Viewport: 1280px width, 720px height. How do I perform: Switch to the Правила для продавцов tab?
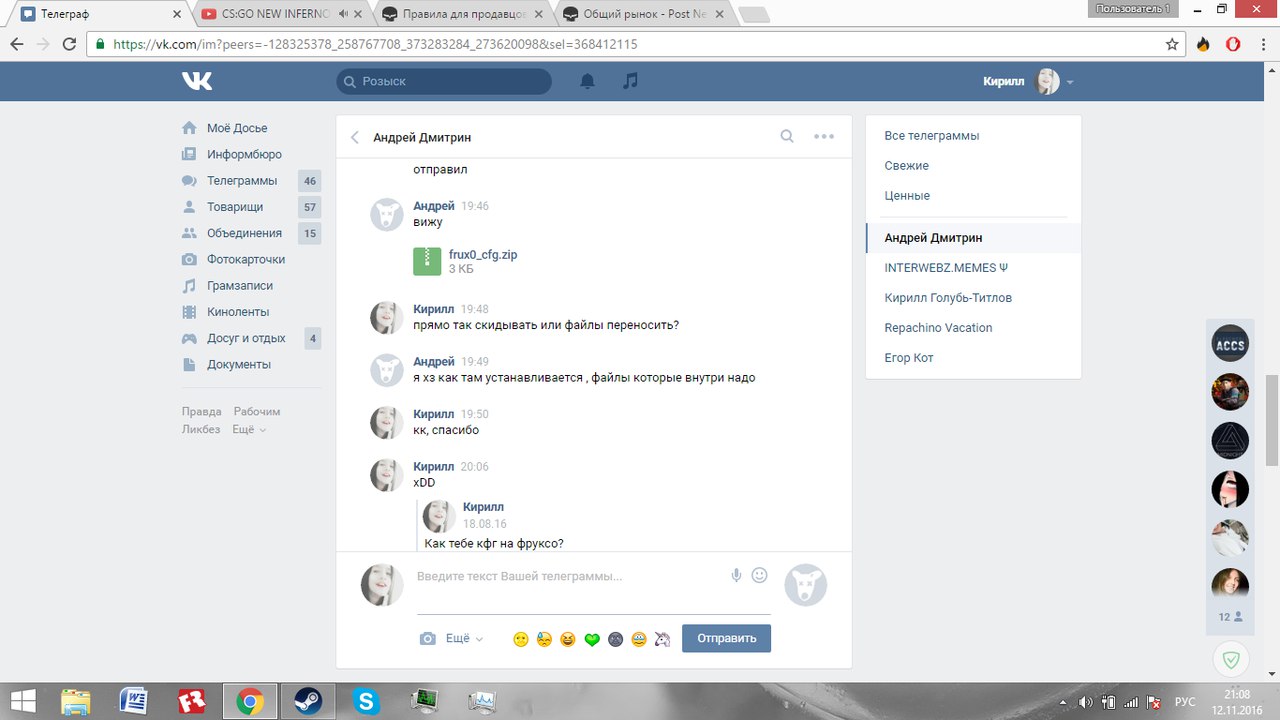[462, 14]
